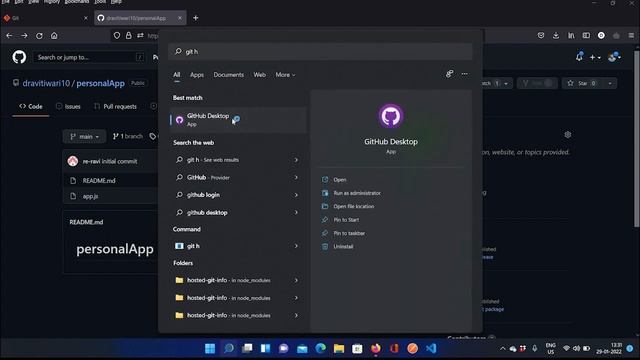Open Visual Studio Code from taskbar
Viewport: 640px width, 360px height.
point(431,349)
